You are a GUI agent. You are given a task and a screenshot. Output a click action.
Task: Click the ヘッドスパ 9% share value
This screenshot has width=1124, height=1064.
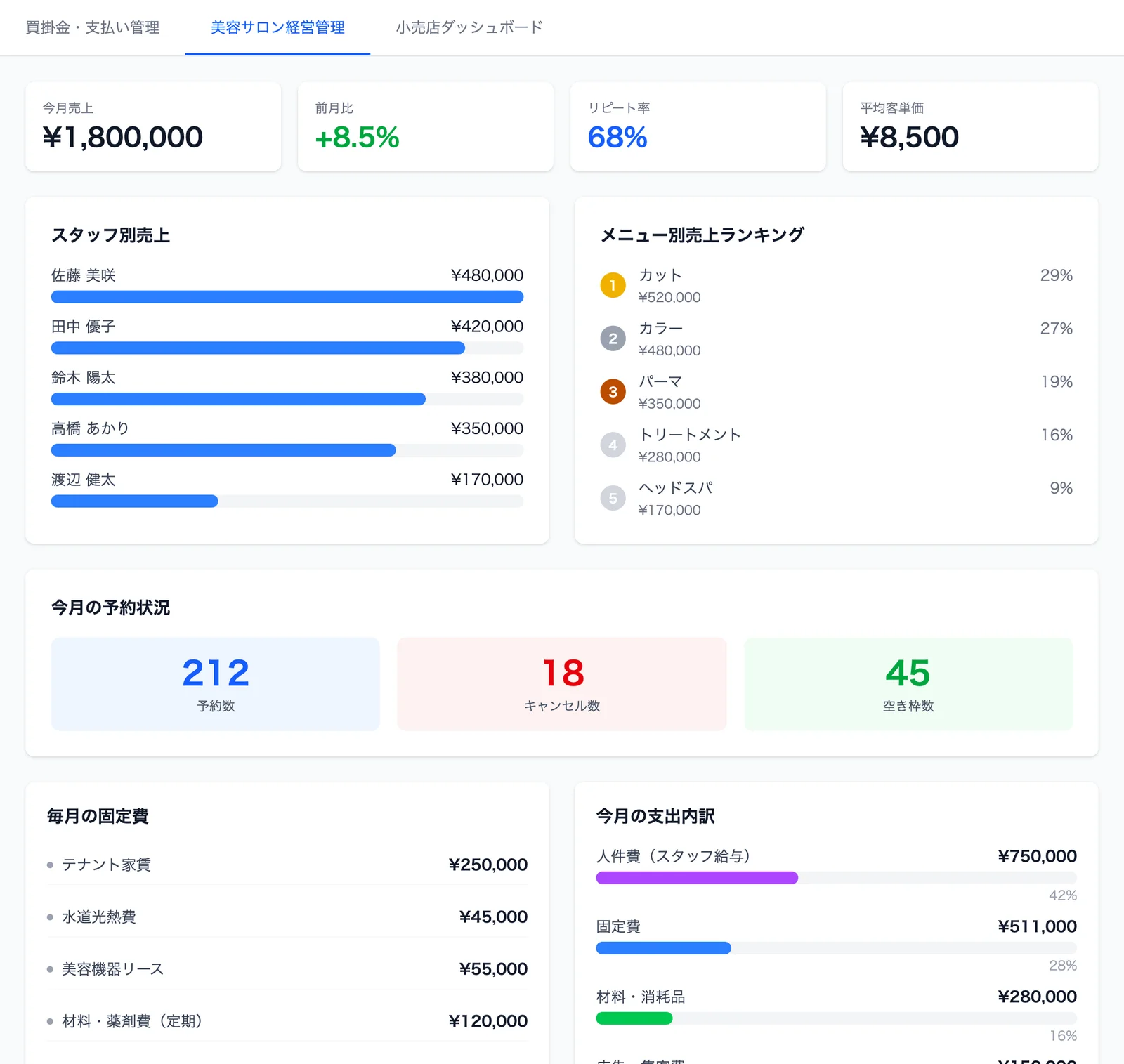tap(1061, 488)
